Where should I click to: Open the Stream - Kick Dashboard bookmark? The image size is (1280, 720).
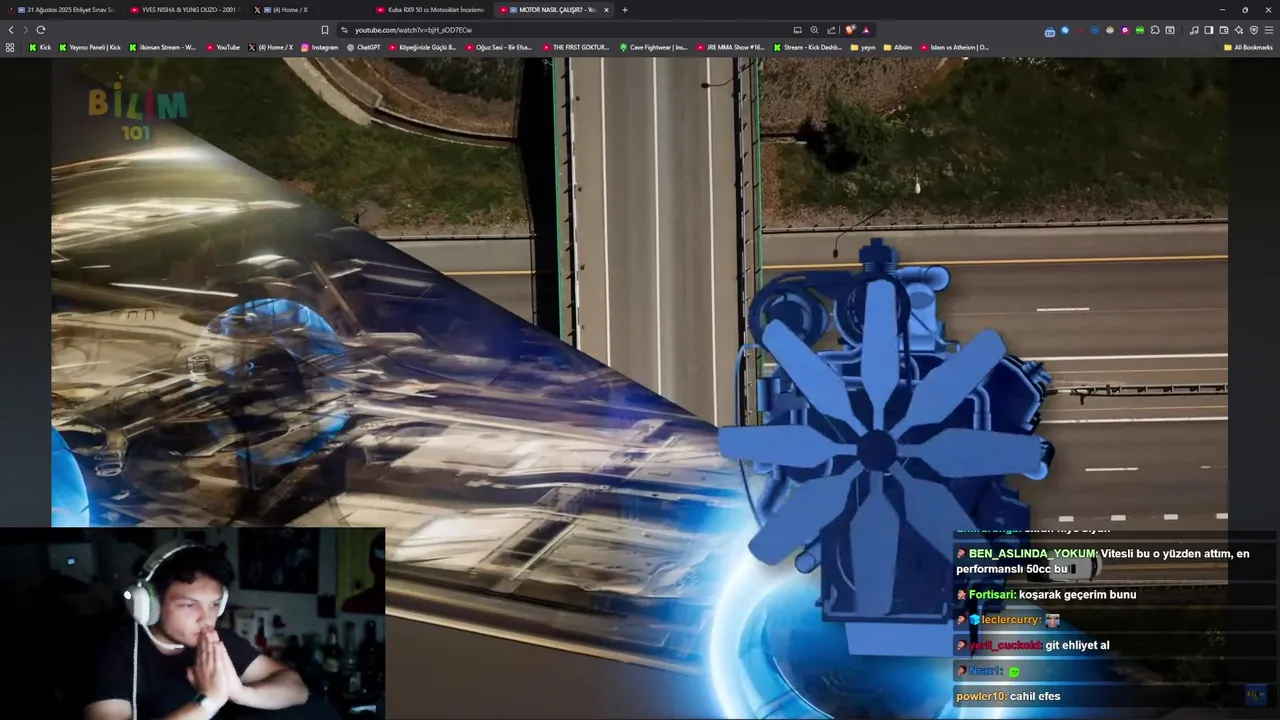(807, 47)
